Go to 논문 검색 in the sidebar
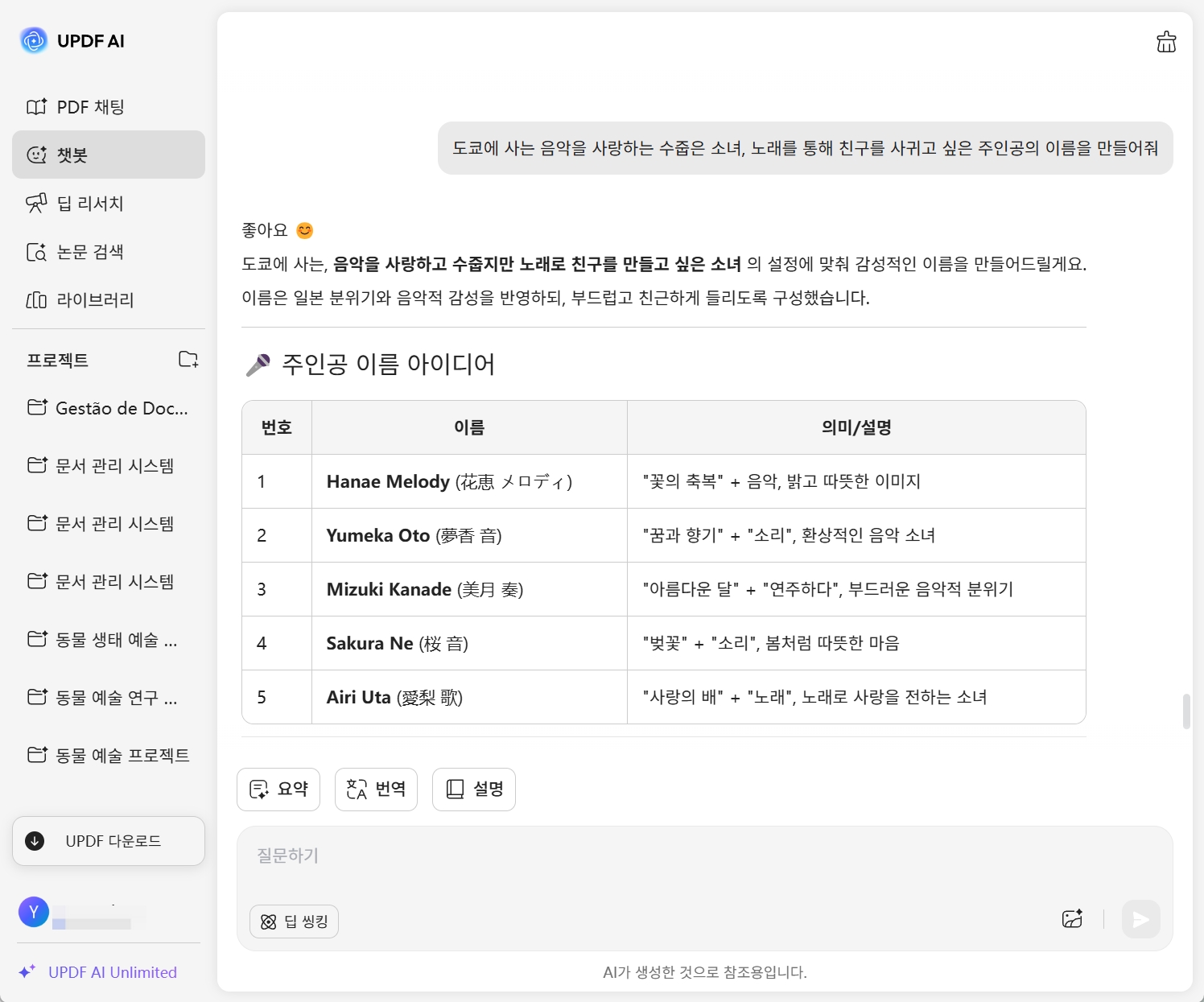The width and height of the screenshot is (1204, 1002). (x=90, y=252)
